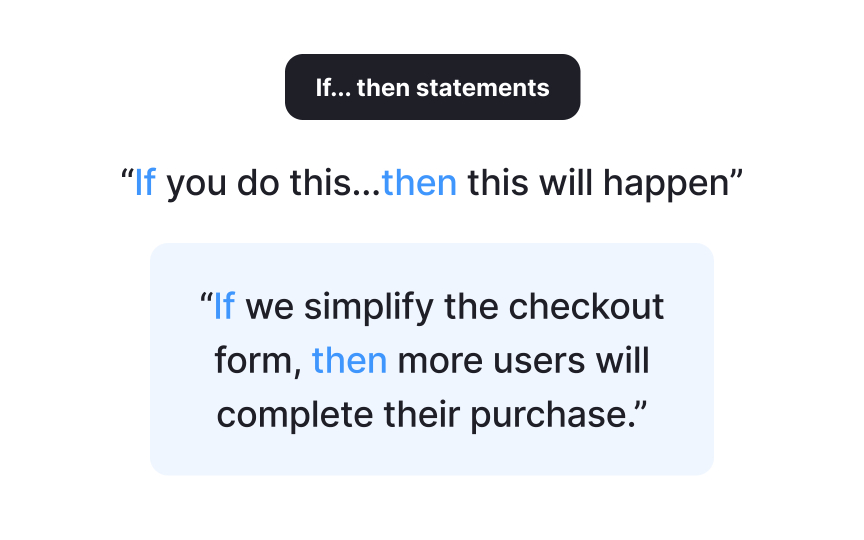The height and width of the screenshot is (540, 864).
Task: Click the "If... then statements" dark button
Action: (x=432, y=87)
